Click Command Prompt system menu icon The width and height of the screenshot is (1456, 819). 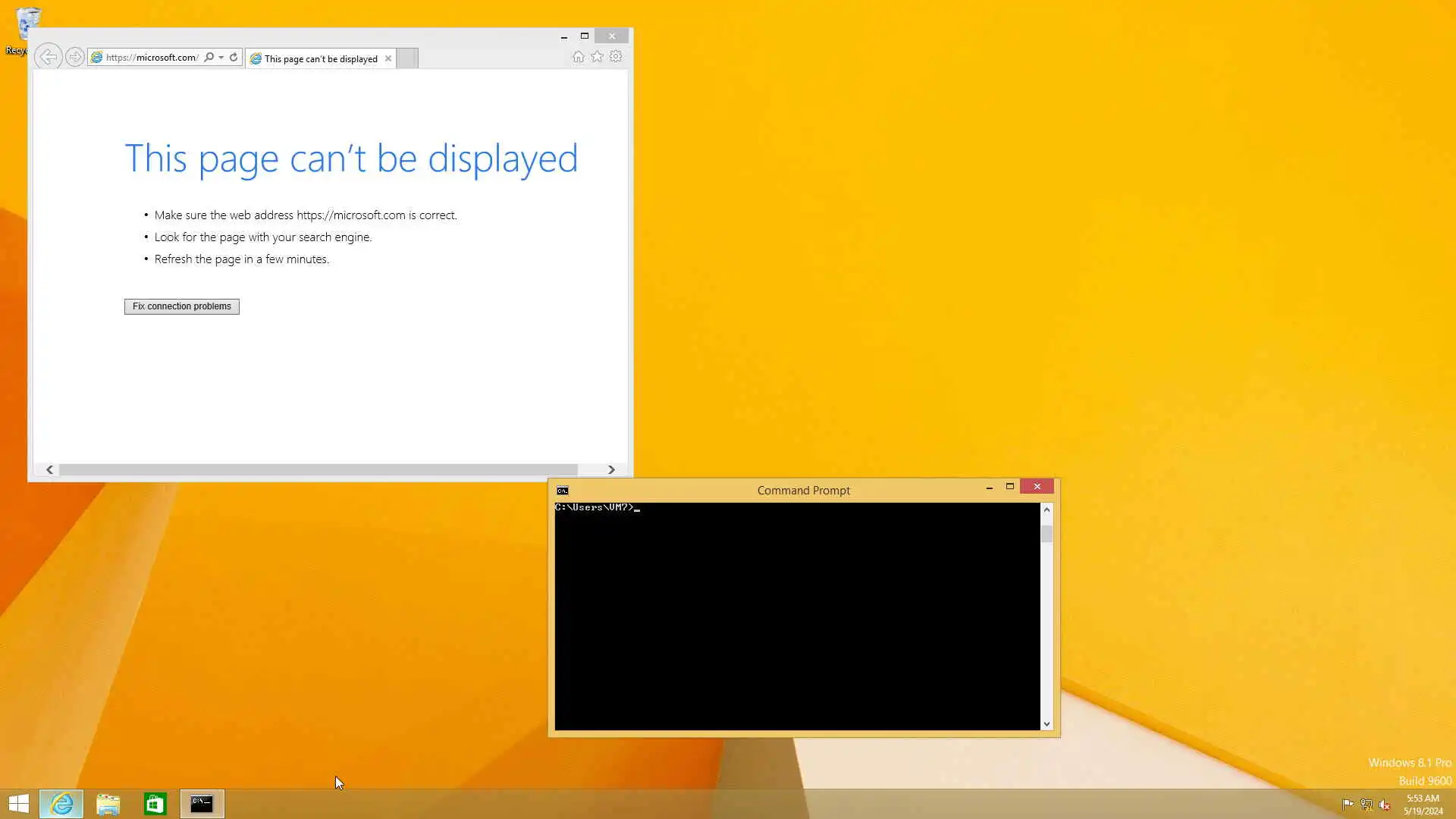point(562,491)
